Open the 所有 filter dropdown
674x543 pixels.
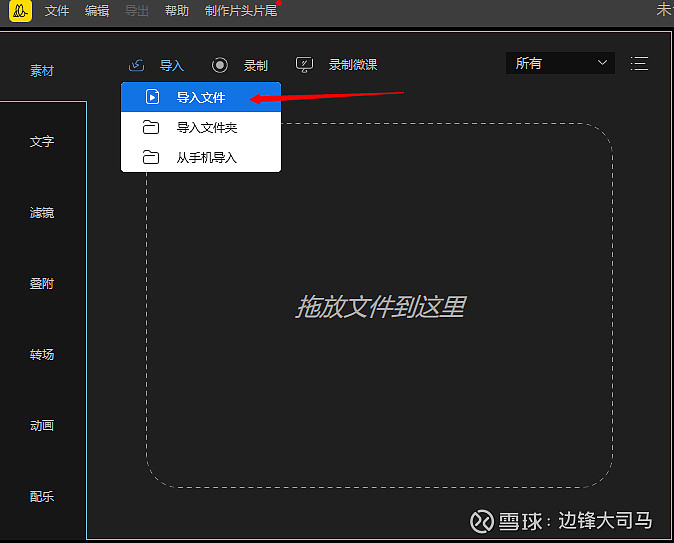click(560, 63)
